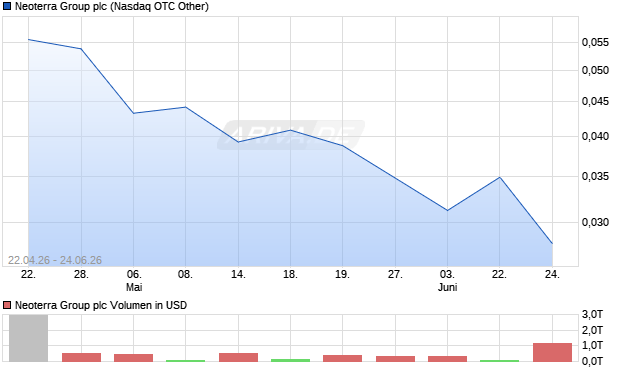The image size is (620, 371).
Task: Select the large gray volume bar
Action: 28,338
